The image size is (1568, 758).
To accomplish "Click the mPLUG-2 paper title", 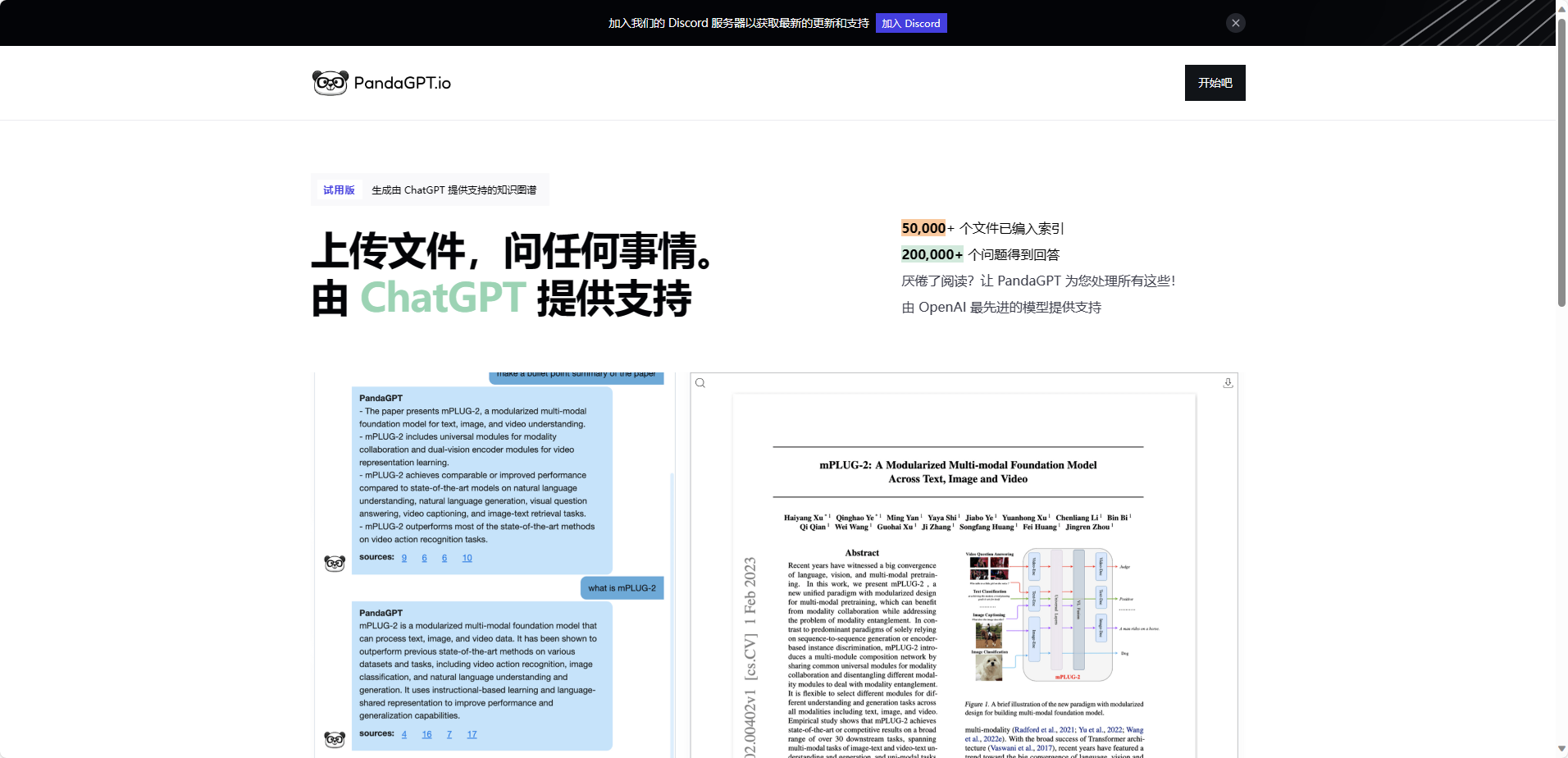I will point(958,472).
